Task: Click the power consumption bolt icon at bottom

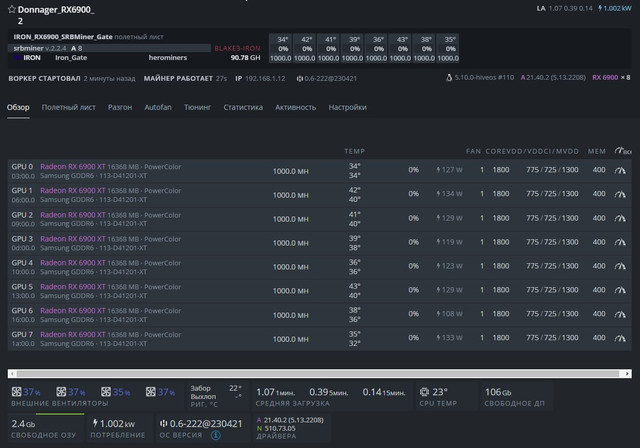Action: pos(95,423)
